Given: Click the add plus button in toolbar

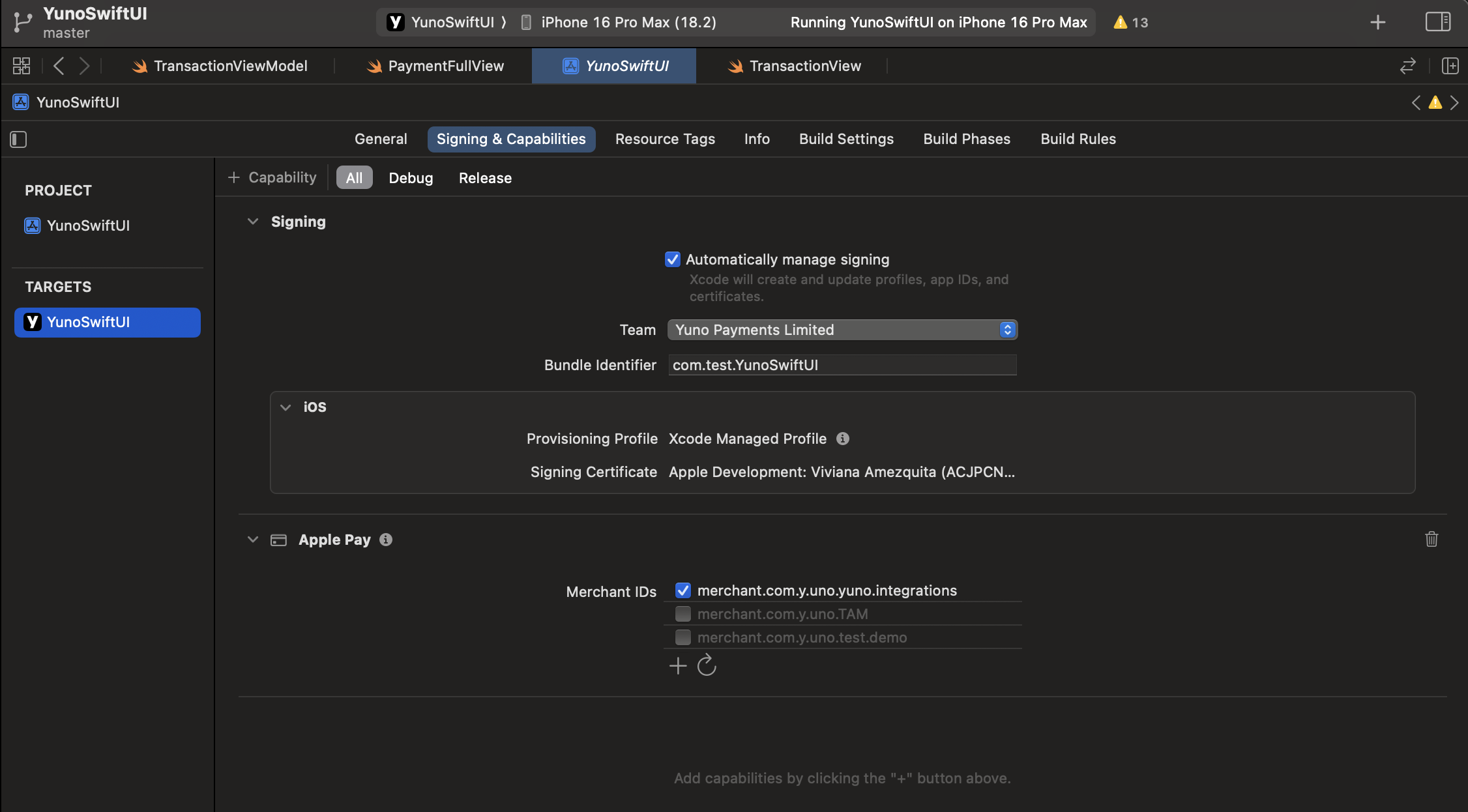Looking at the screenshot, I should click(x=1377, y=22).
